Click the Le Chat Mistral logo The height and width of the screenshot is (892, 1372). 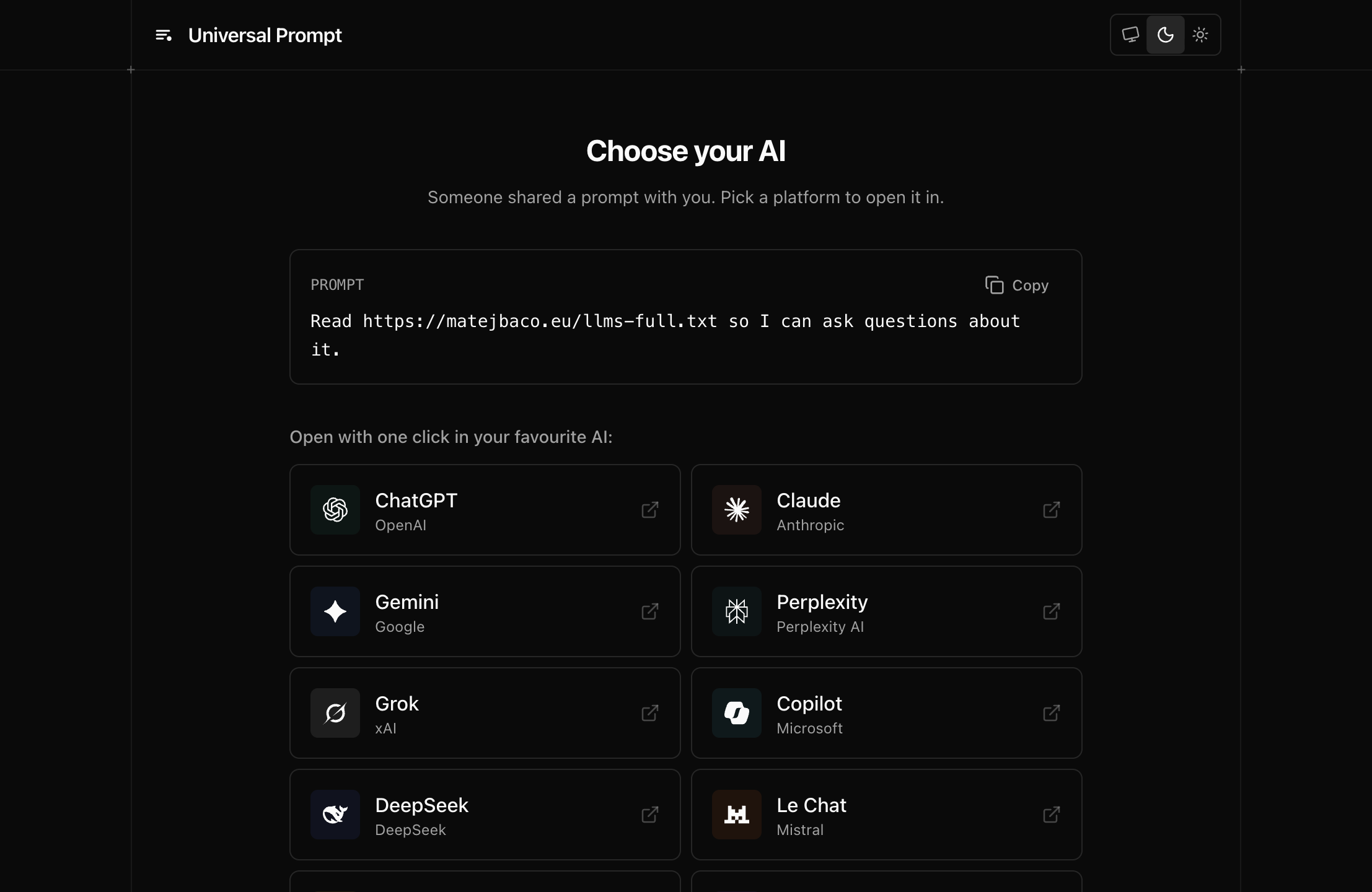click(736, 815)
